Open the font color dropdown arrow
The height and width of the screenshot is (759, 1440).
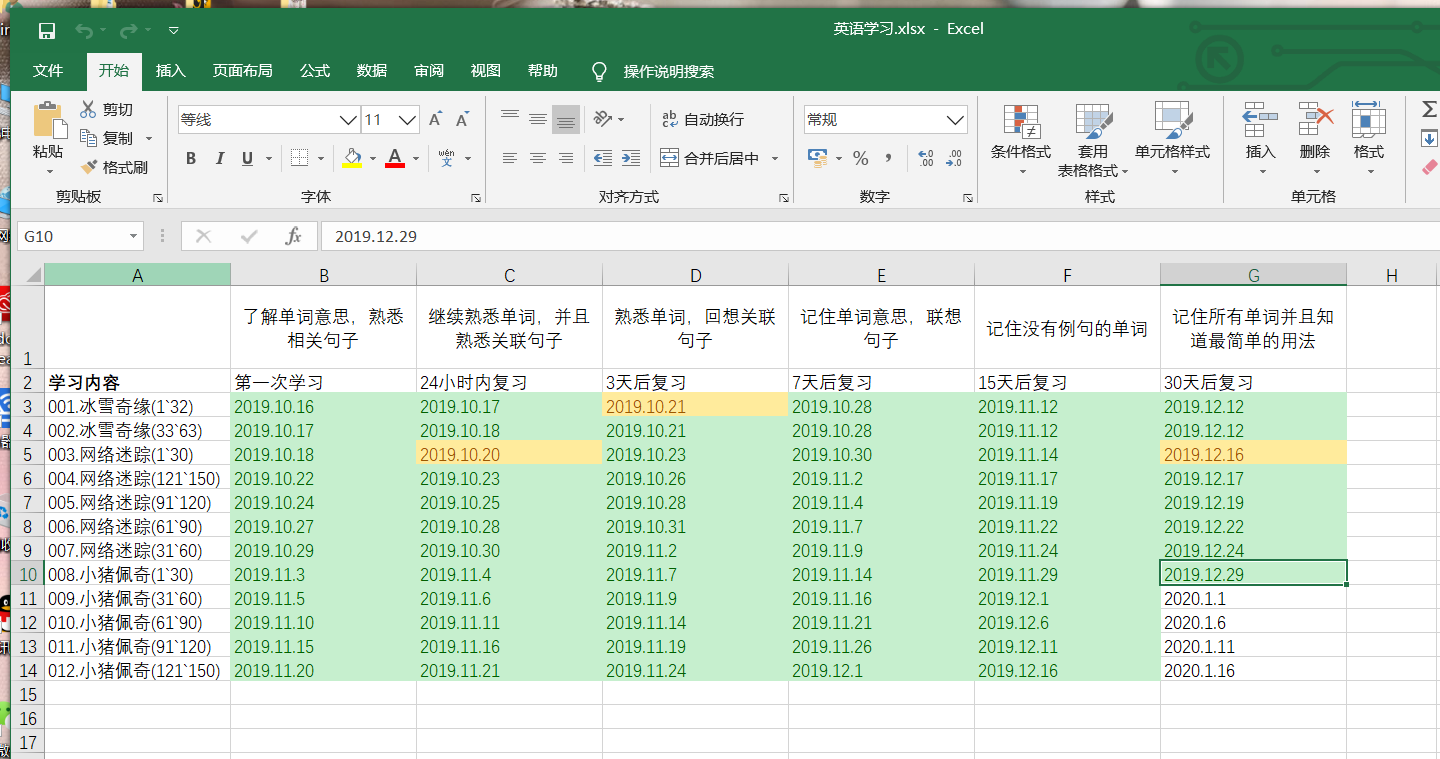click(x=415, y=158)
